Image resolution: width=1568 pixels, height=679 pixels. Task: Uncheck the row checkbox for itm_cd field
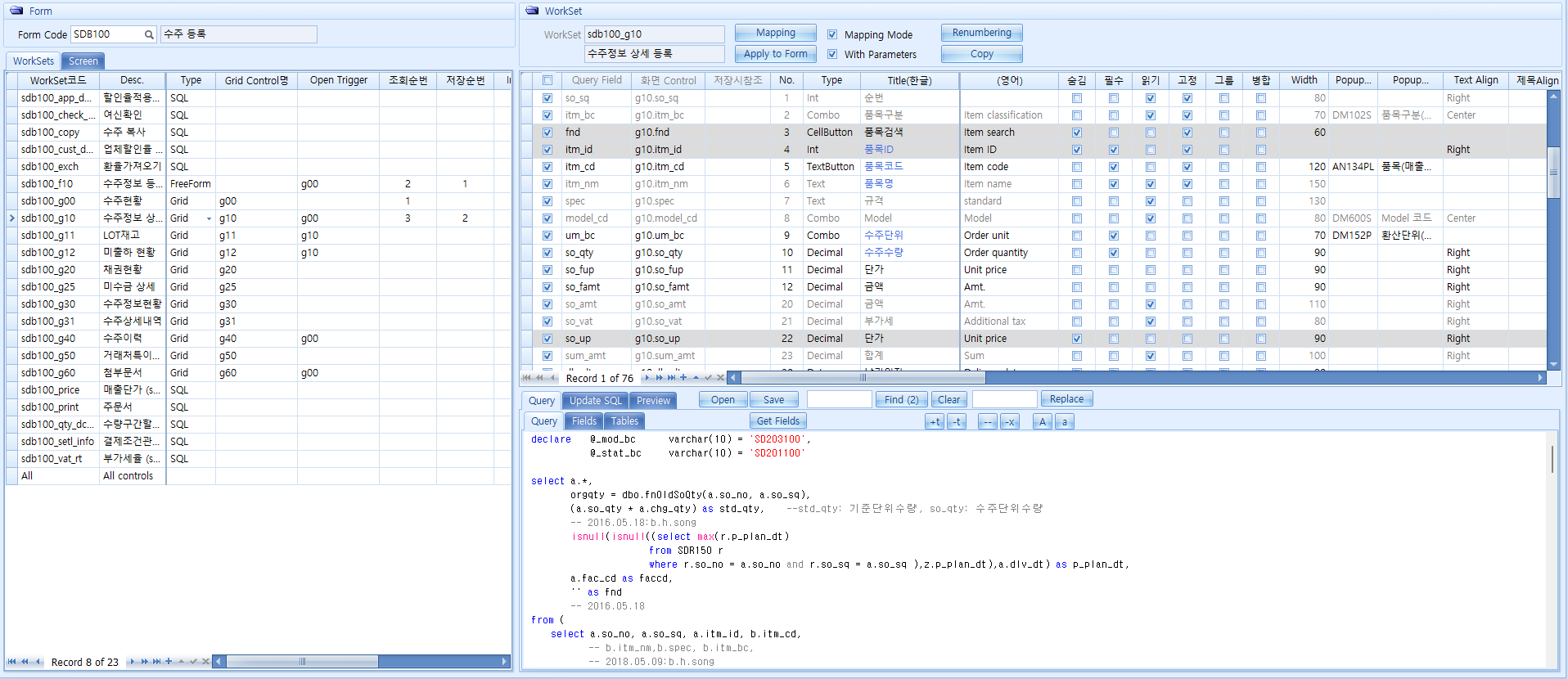pos(547,167)
